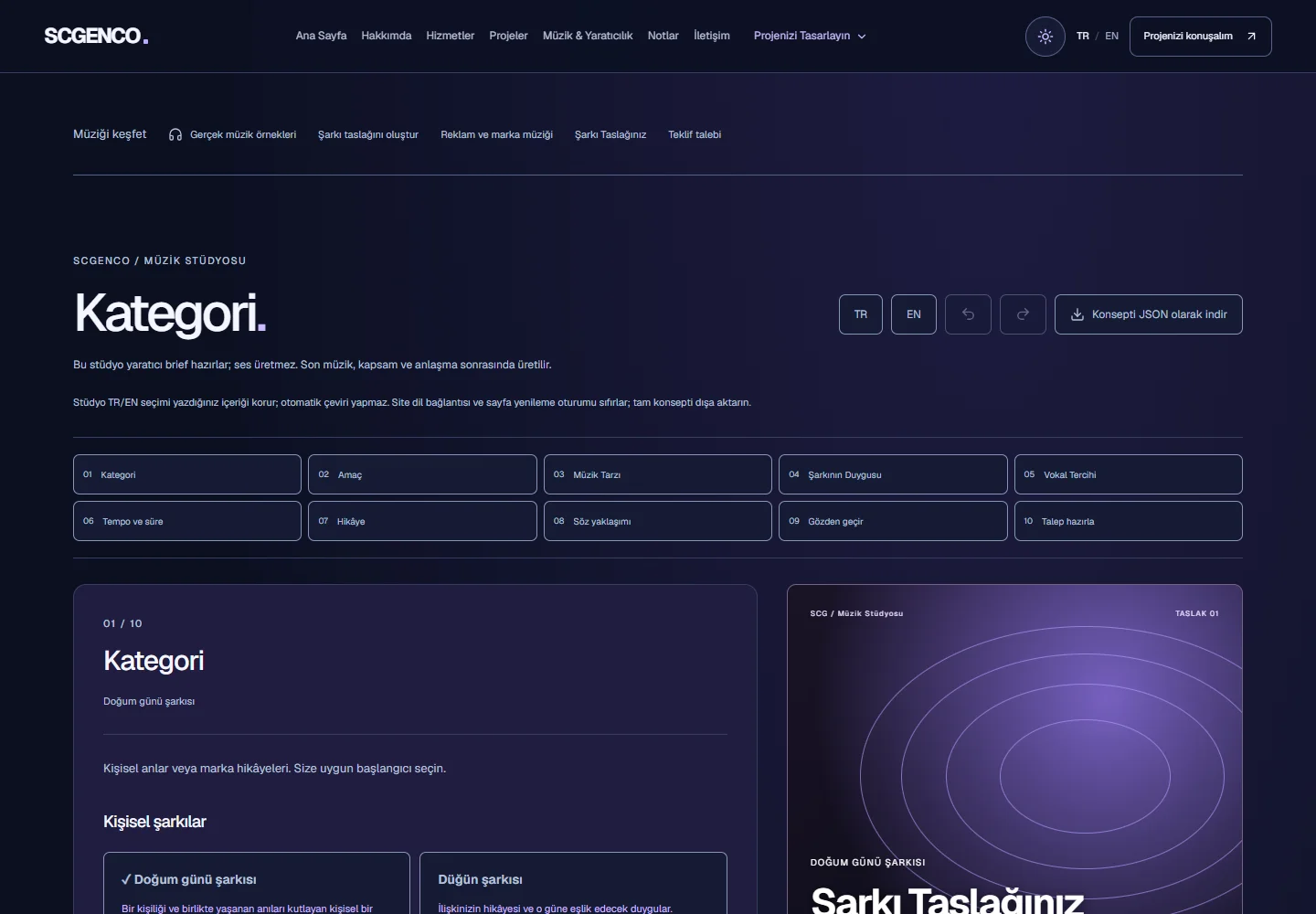Open the Müzik & Yaratıcılık menu item
The image size is (1316, 914).
pyautogui.click(x=588, y=36)
